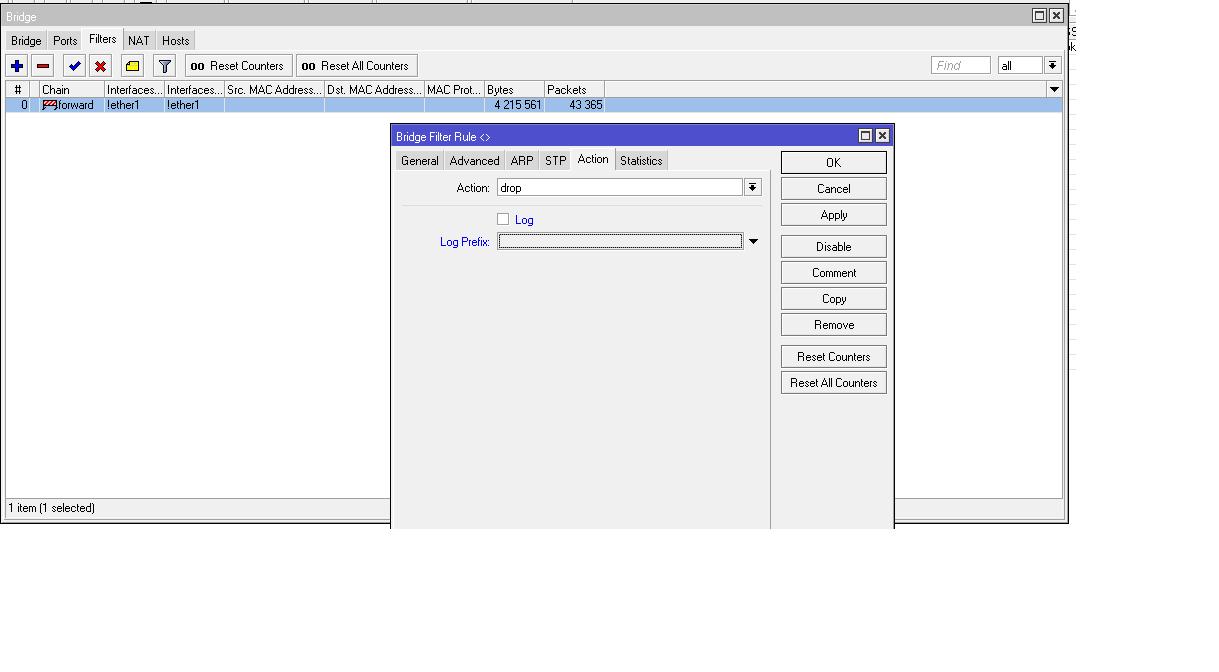Switch to the Ports tab
This screenshot has width=1219, height=672.
click(65, 41)
